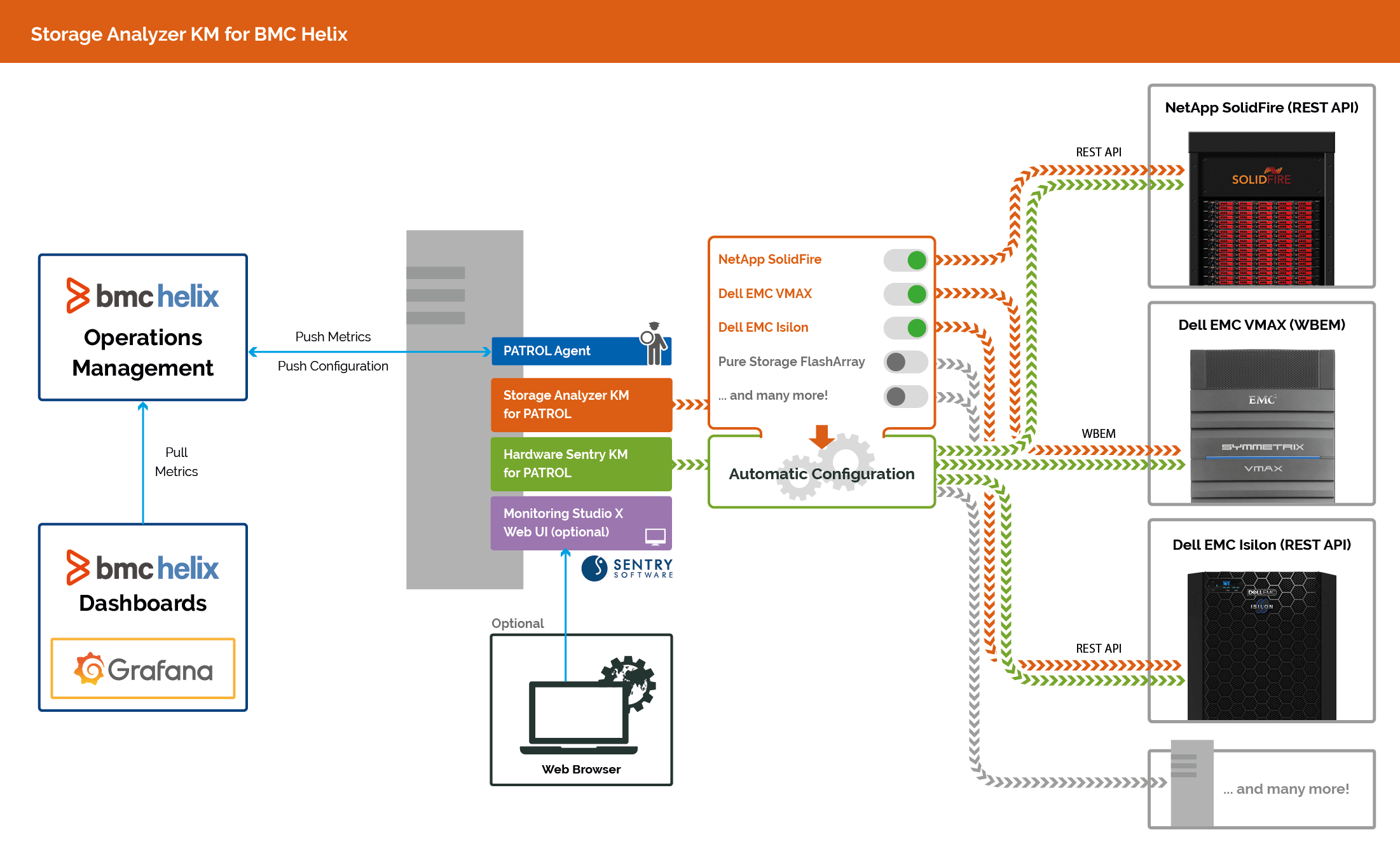Click the bmc helix Operations Management logo

[x=143, y=296]
